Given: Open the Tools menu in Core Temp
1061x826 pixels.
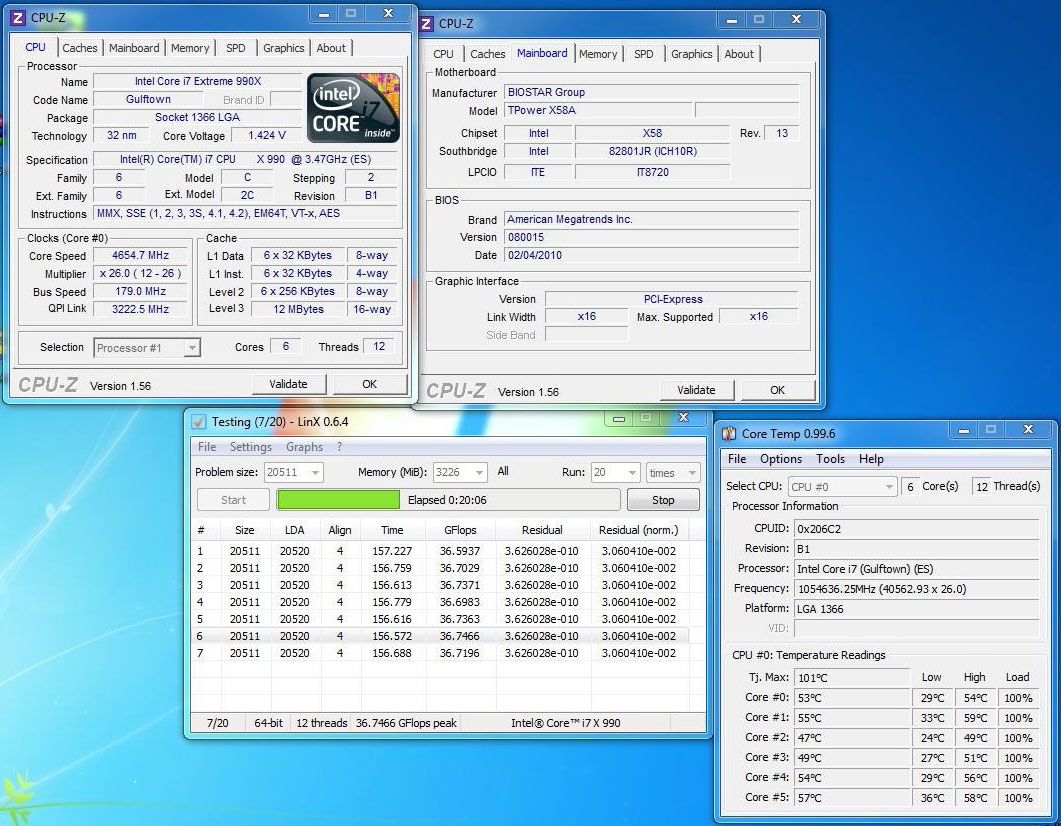Looking at the screenshot, I should coord(830,459).
